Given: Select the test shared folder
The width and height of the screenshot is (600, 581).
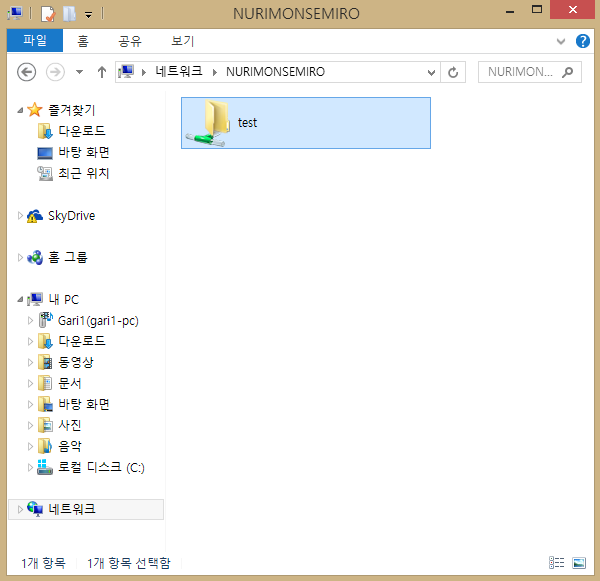Looking at the screenshot, I should [306, 123].
